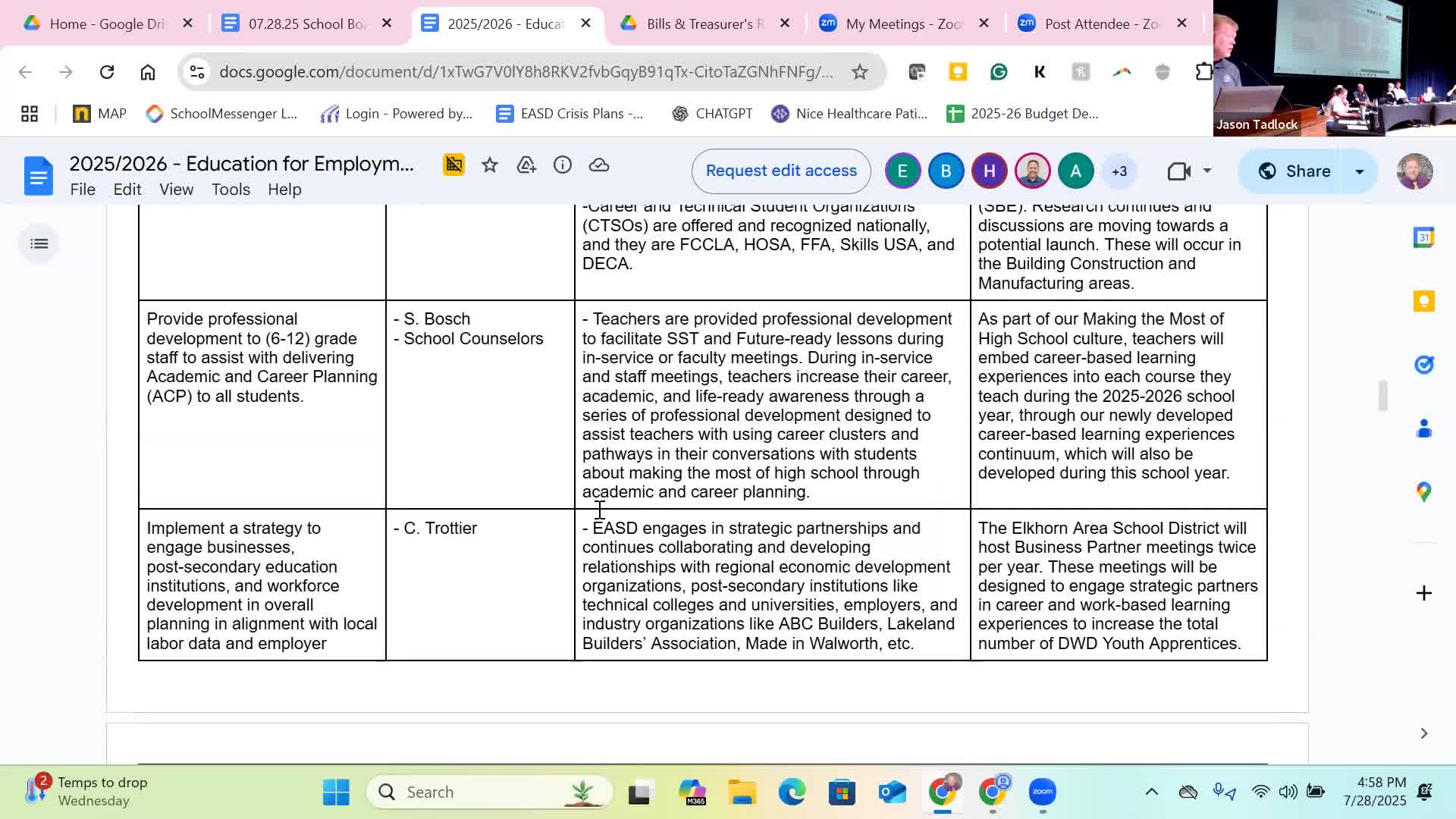Open the document outline sidebar icon

39,243
